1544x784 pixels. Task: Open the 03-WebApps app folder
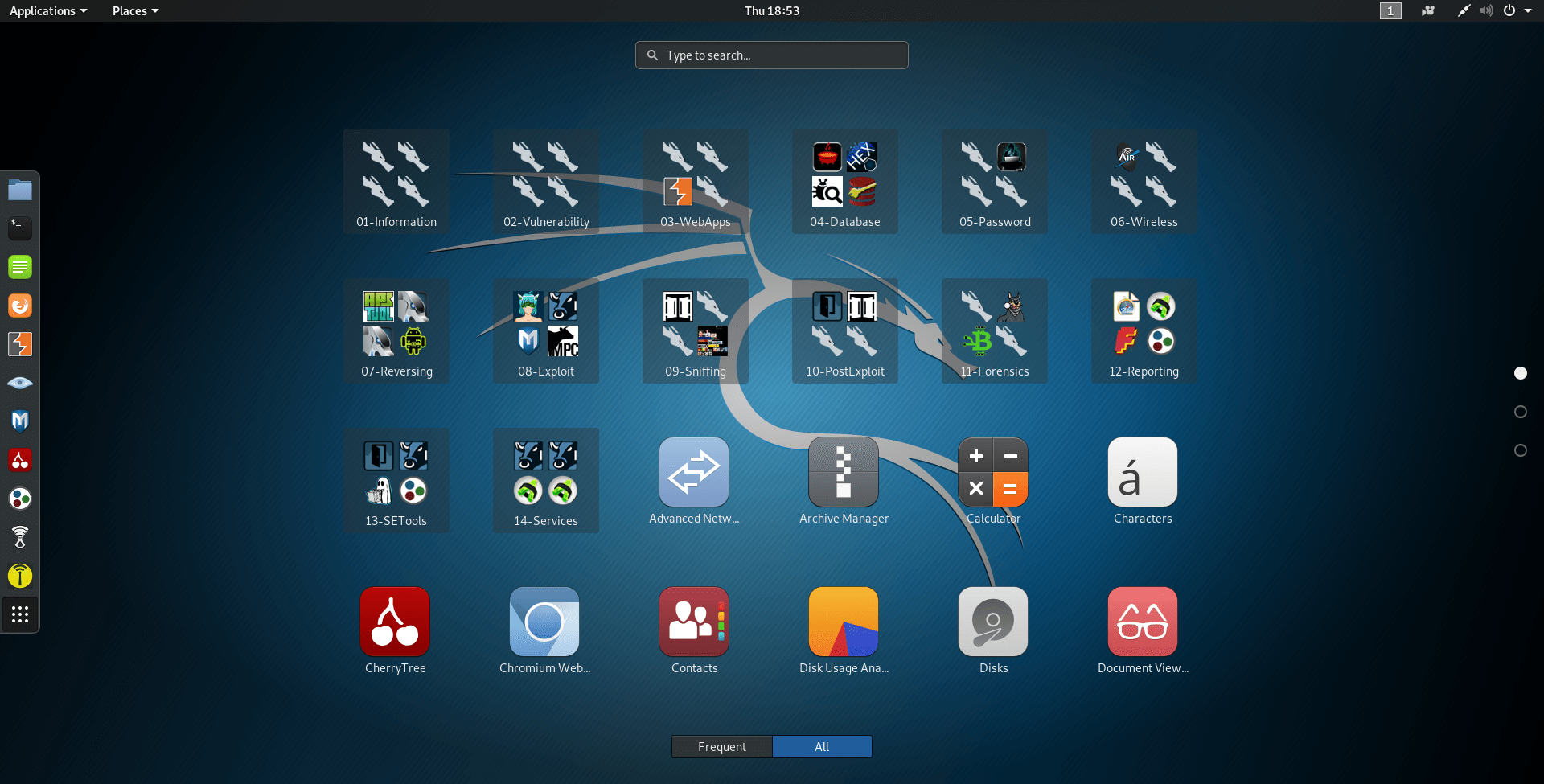coord(696,182)
